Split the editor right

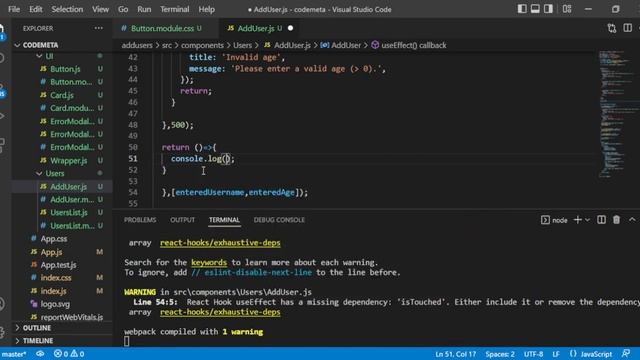[x=627, y=28]
